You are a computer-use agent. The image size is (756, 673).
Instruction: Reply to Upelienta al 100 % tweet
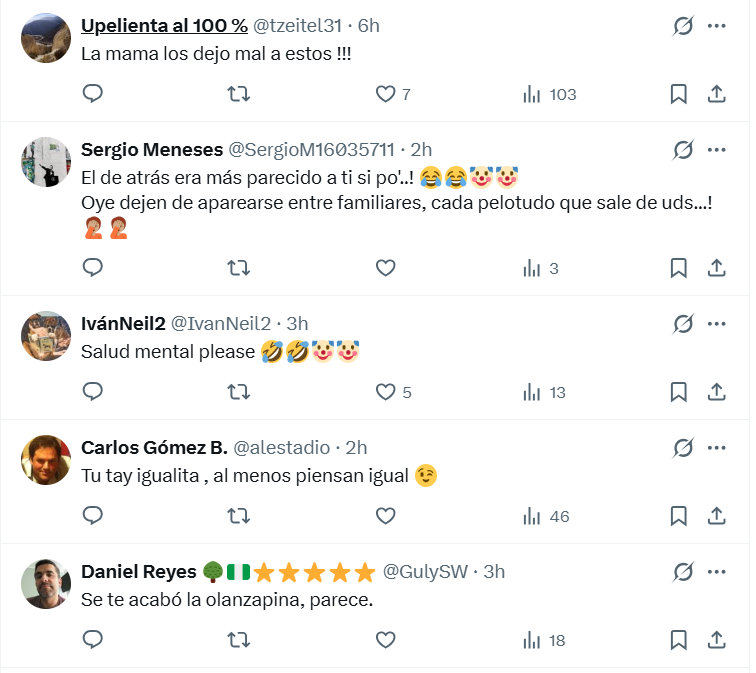pos(92,94)
